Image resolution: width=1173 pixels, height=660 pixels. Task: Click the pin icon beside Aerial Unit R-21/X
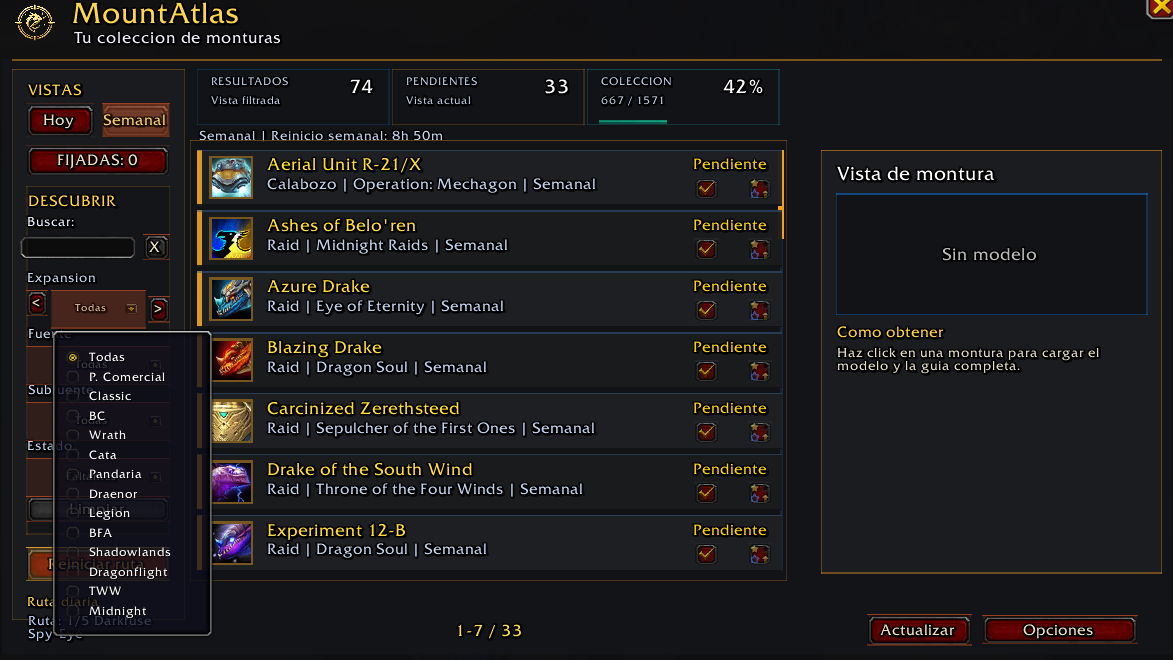759,189
